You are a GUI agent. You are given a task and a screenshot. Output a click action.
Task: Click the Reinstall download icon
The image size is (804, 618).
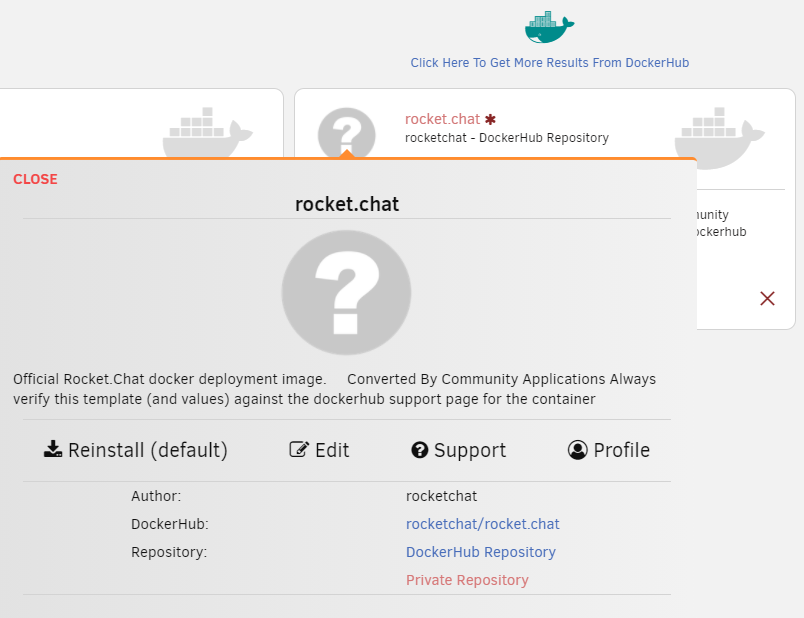tap(53, 449)
